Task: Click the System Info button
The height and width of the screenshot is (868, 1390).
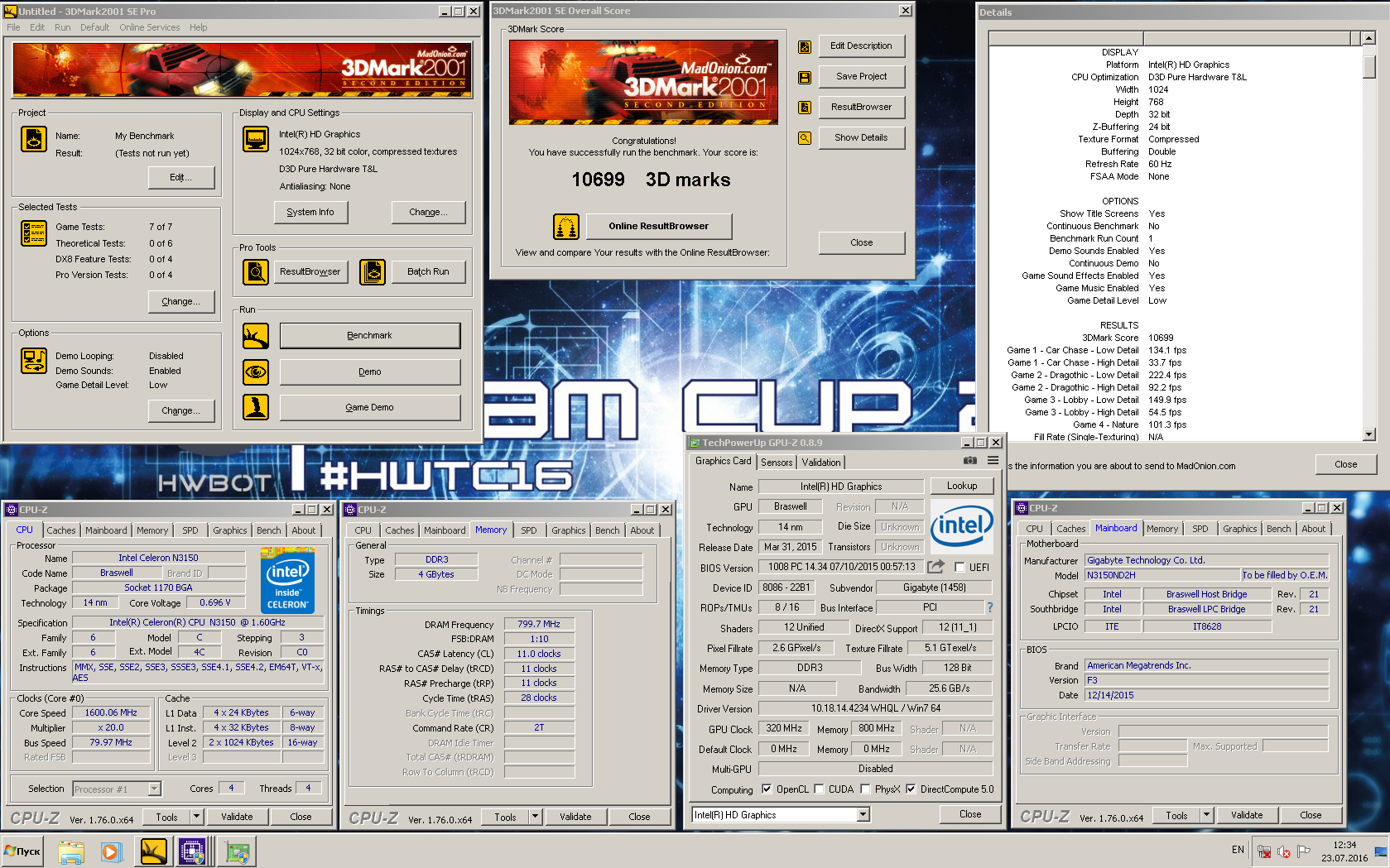Action: pos(310,213)
